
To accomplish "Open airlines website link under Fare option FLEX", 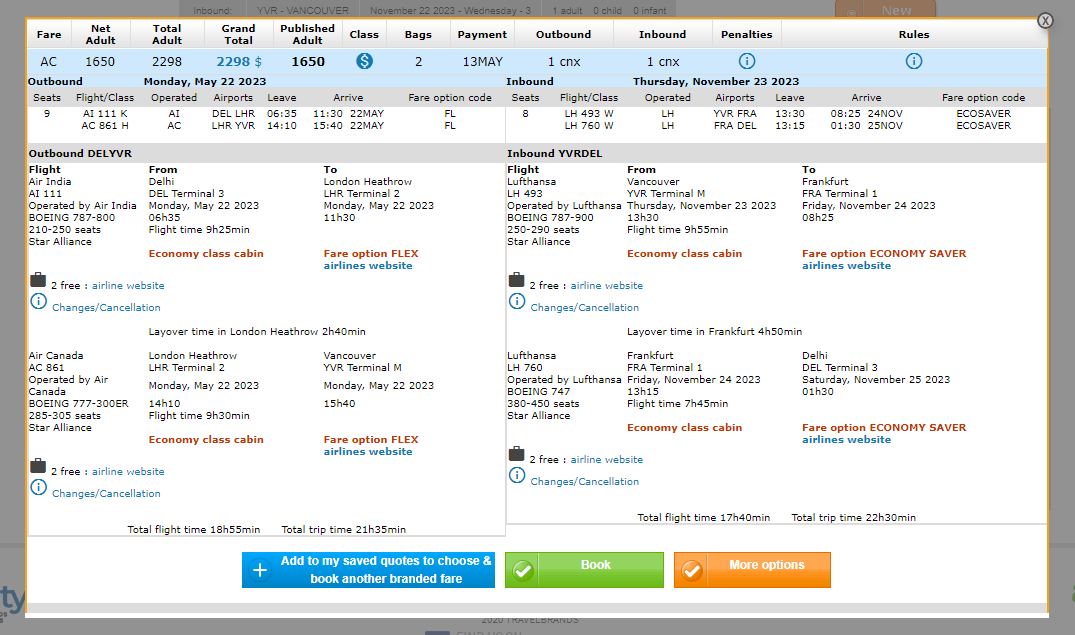I will (368, 266).
